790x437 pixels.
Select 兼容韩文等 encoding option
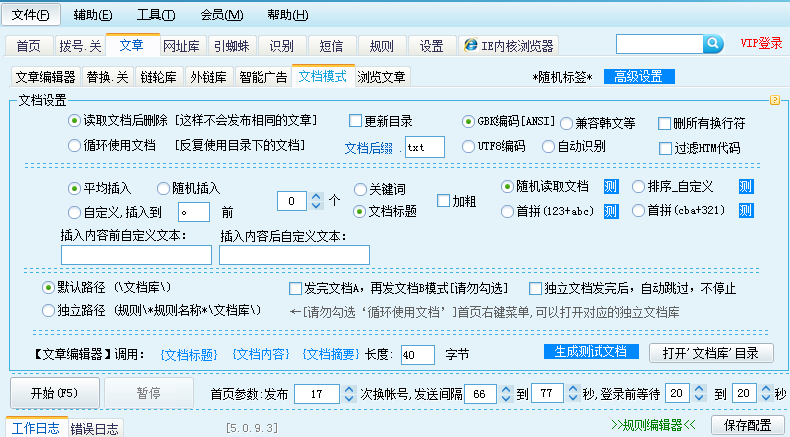coord(566,123)
